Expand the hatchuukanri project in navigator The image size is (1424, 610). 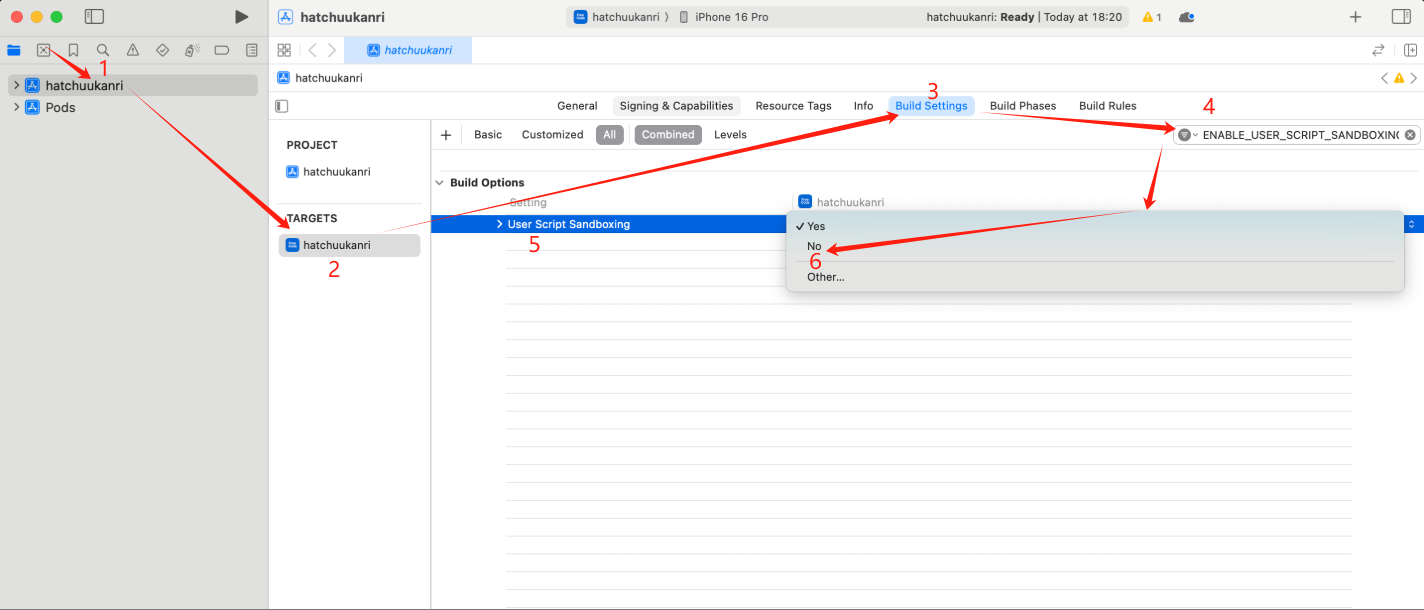tap(16, 86)
